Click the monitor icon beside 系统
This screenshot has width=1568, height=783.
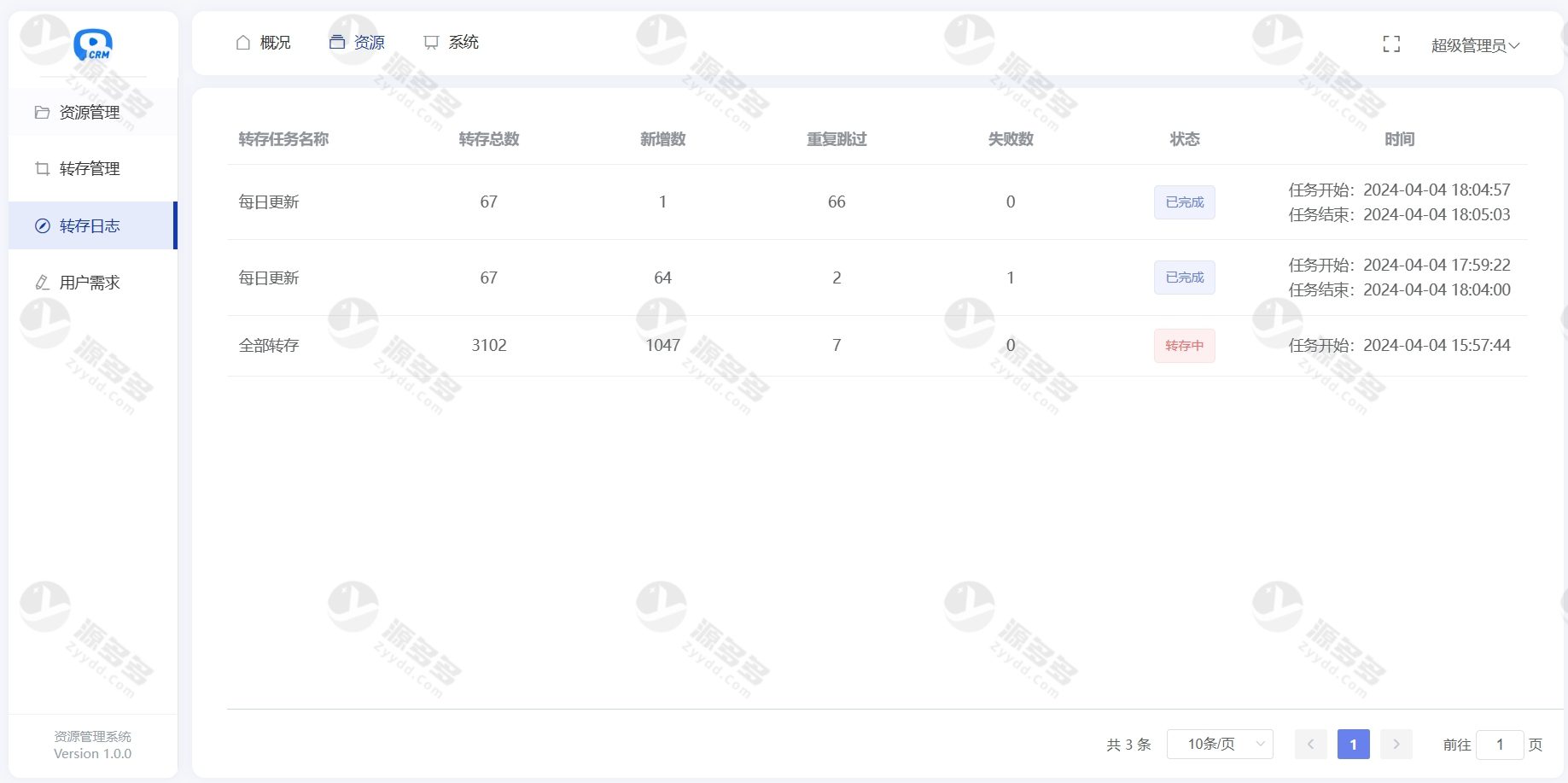[431, 43]
